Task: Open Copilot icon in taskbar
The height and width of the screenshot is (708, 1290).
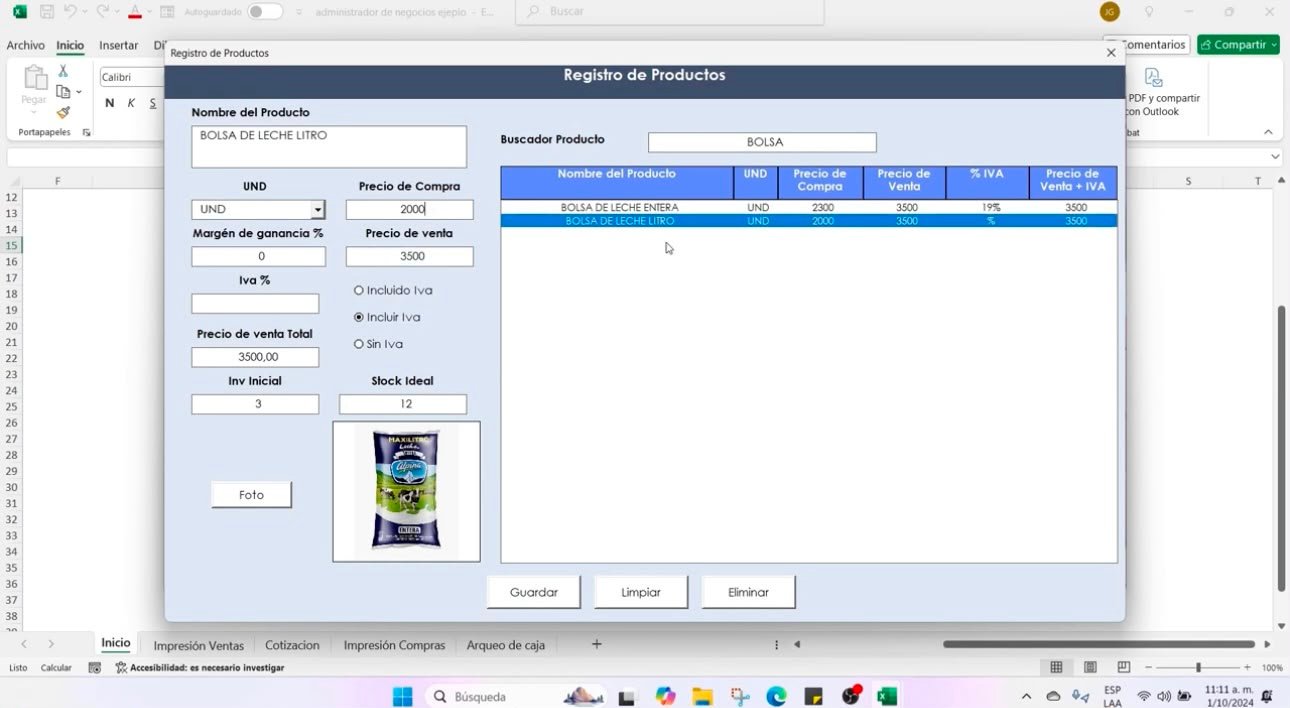Action: [665, 696]
